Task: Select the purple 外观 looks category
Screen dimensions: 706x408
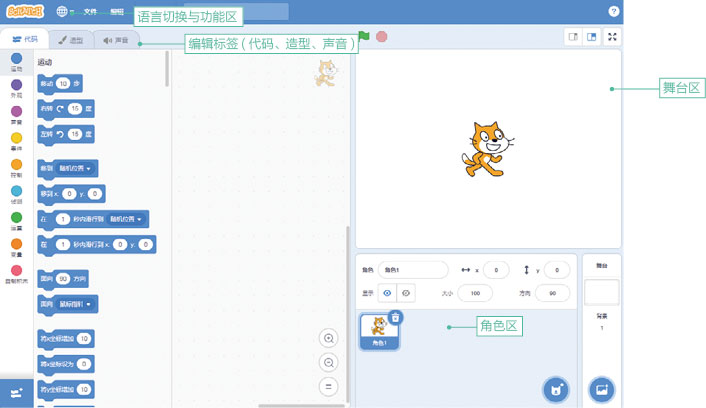Action: 16,85
